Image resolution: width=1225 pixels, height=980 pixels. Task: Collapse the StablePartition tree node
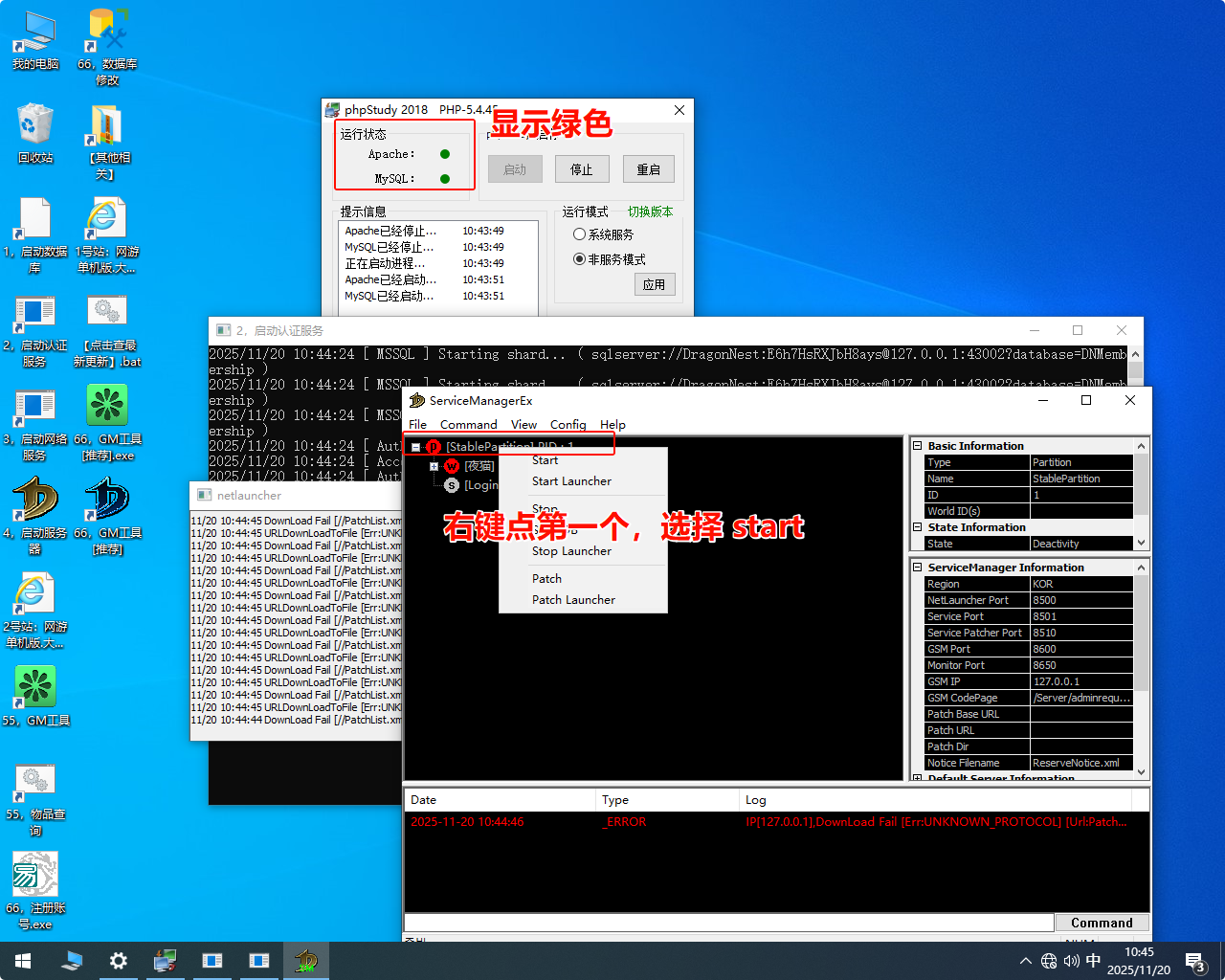[416, 447]
